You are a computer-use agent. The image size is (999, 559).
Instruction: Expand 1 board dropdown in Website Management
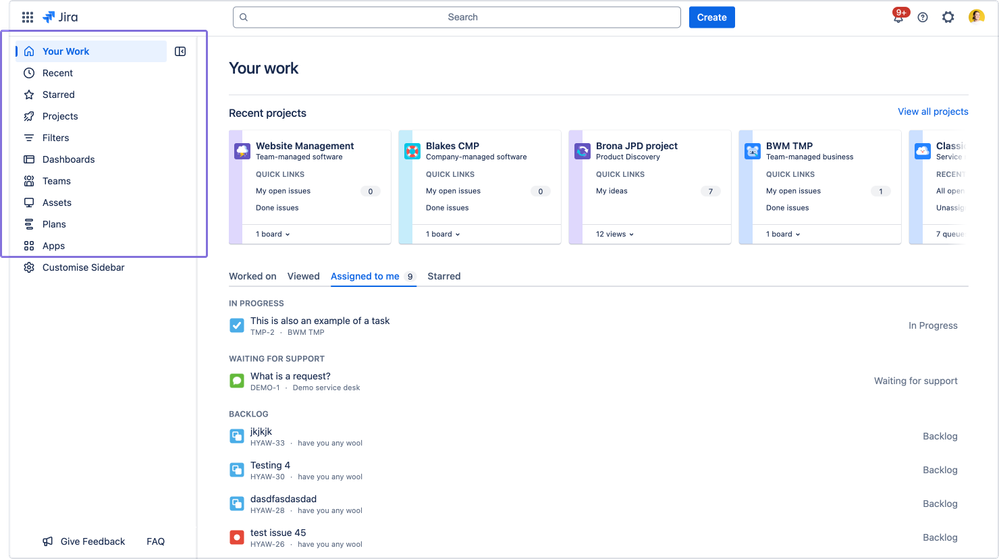[273, 235]
